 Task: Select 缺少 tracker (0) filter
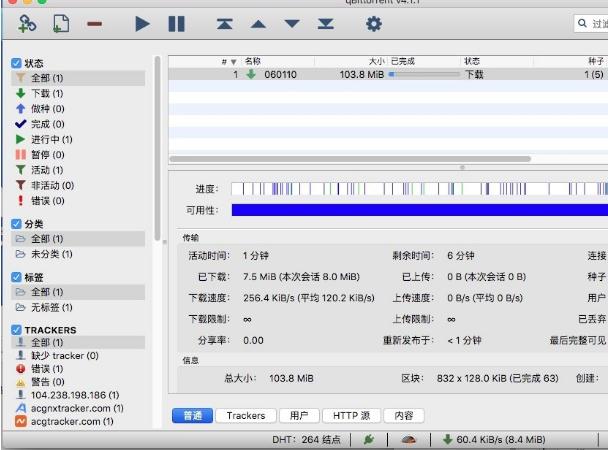click(78, 356)
